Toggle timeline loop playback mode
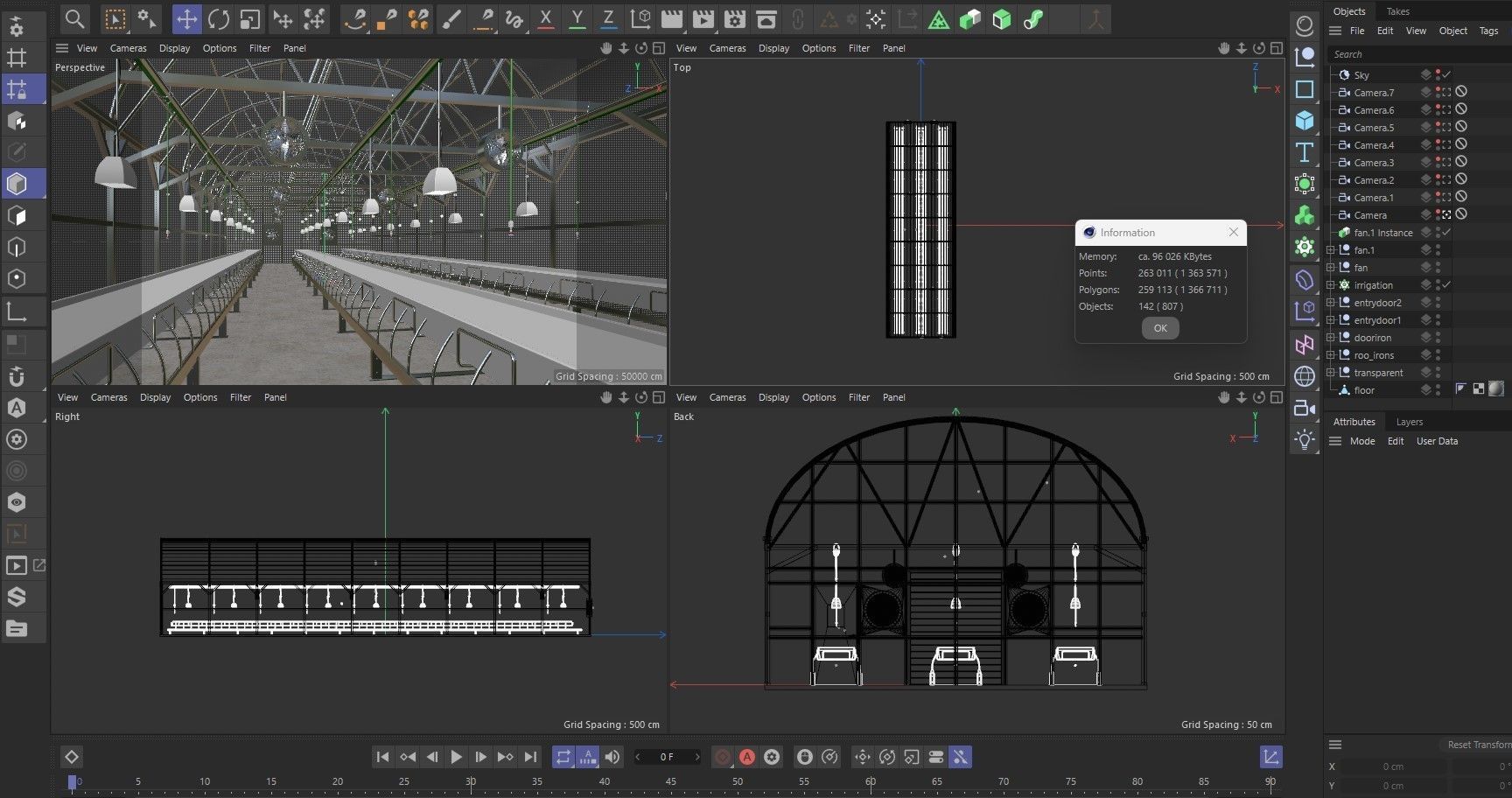Viewport: 1512px width, 798px height. tap(563, 757)
